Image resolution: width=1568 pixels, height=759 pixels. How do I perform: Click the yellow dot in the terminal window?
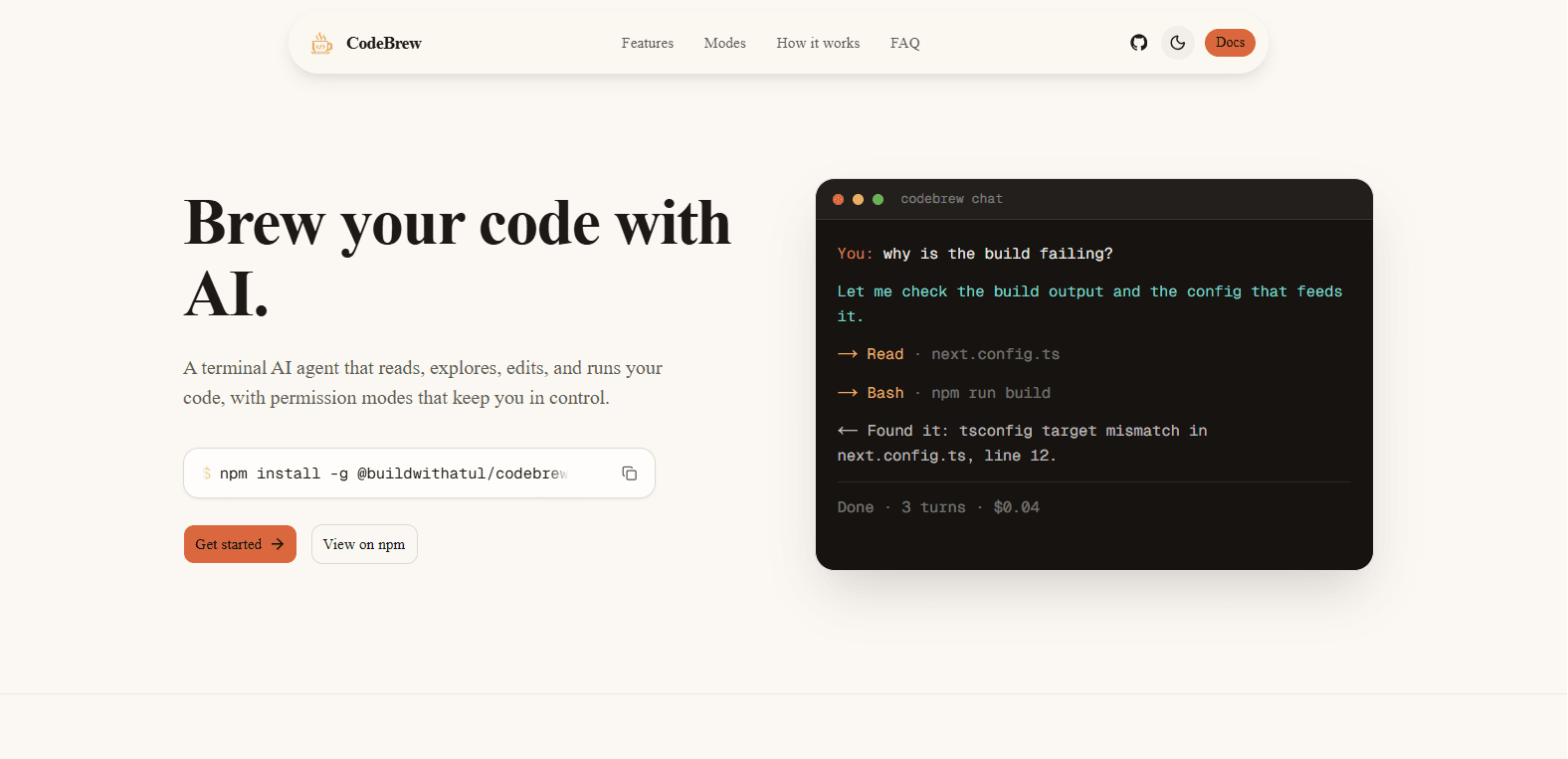pyautogui.click(x=858, y=199)
